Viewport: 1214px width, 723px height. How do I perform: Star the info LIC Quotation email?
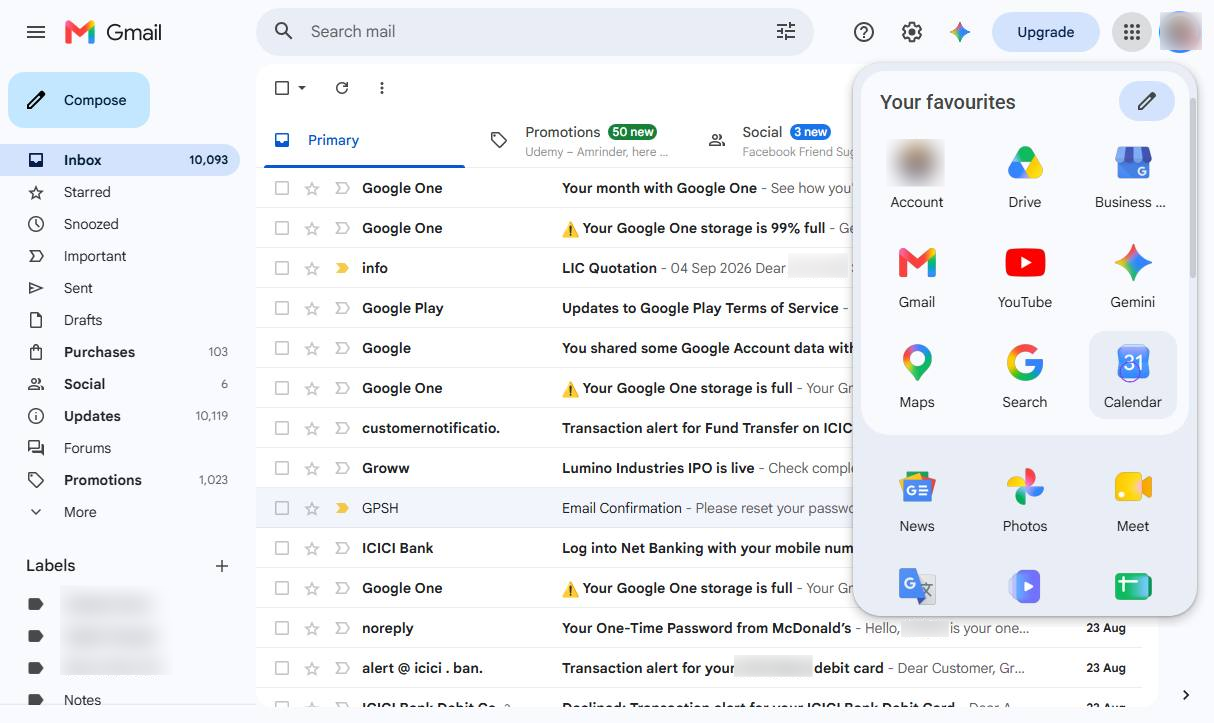tap(312, 268)
